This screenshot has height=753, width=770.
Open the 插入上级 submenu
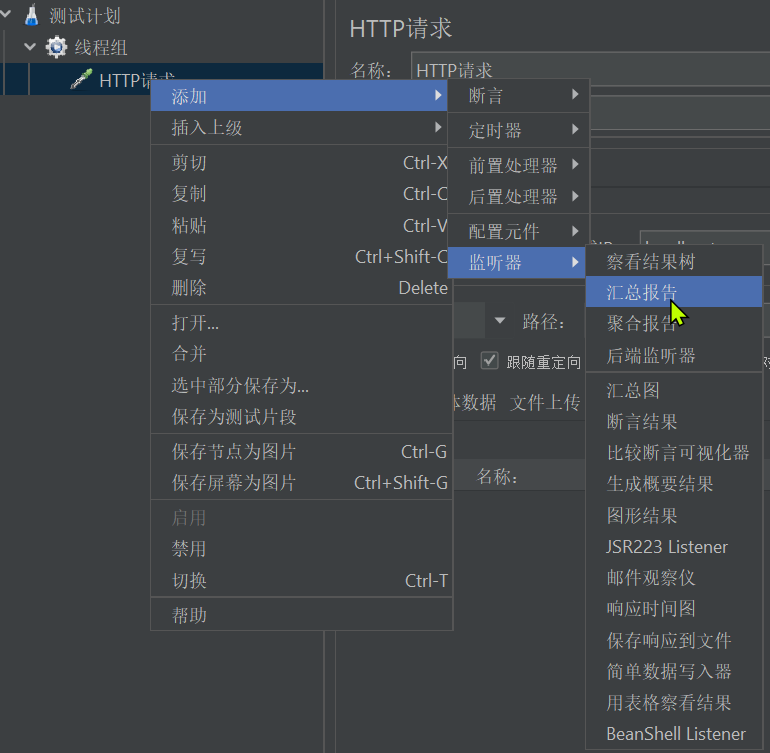tap(299, 128)
